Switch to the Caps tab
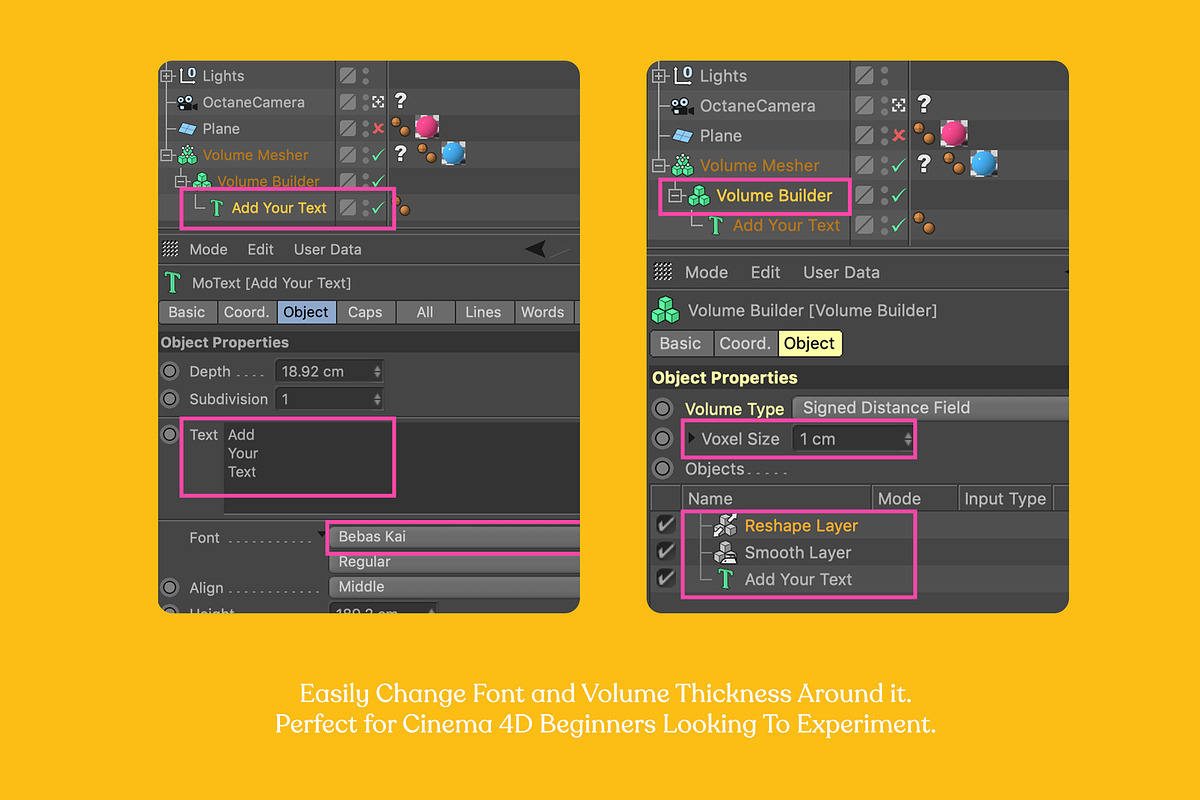 365,312
